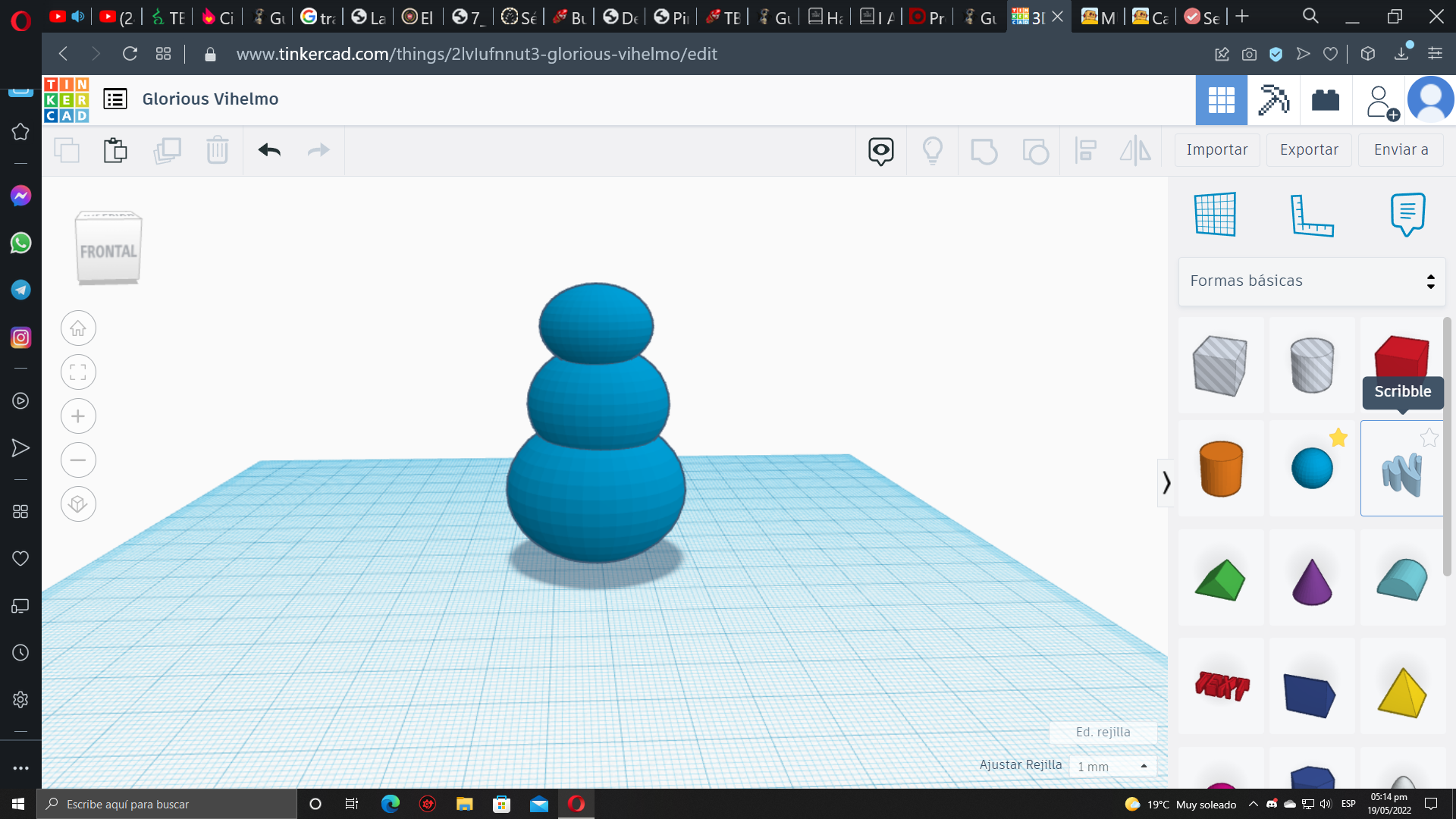Open the Ajustar Rejilla 1 mm dropdown
Viewport: 1456px width, 819px height.
point(1112,767)
